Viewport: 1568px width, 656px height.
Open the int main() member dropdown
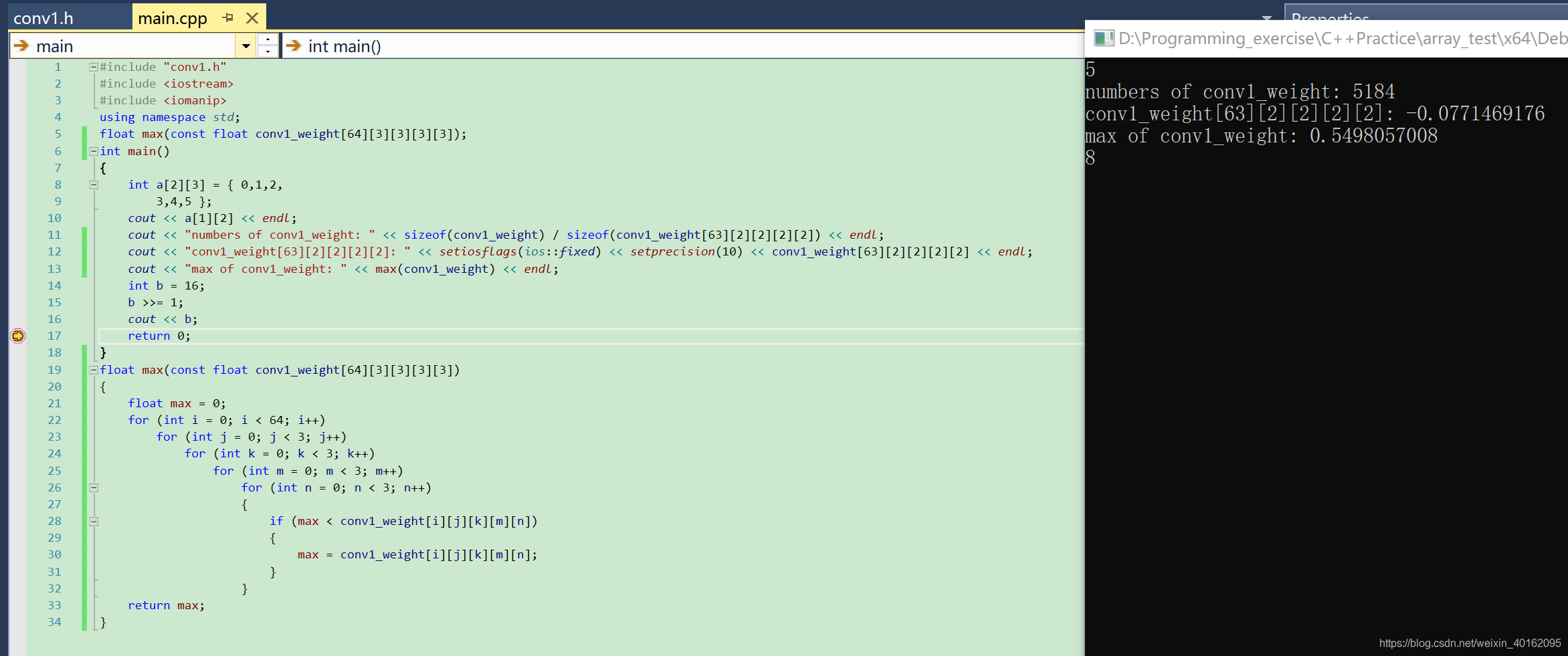(x=682, y=46)
